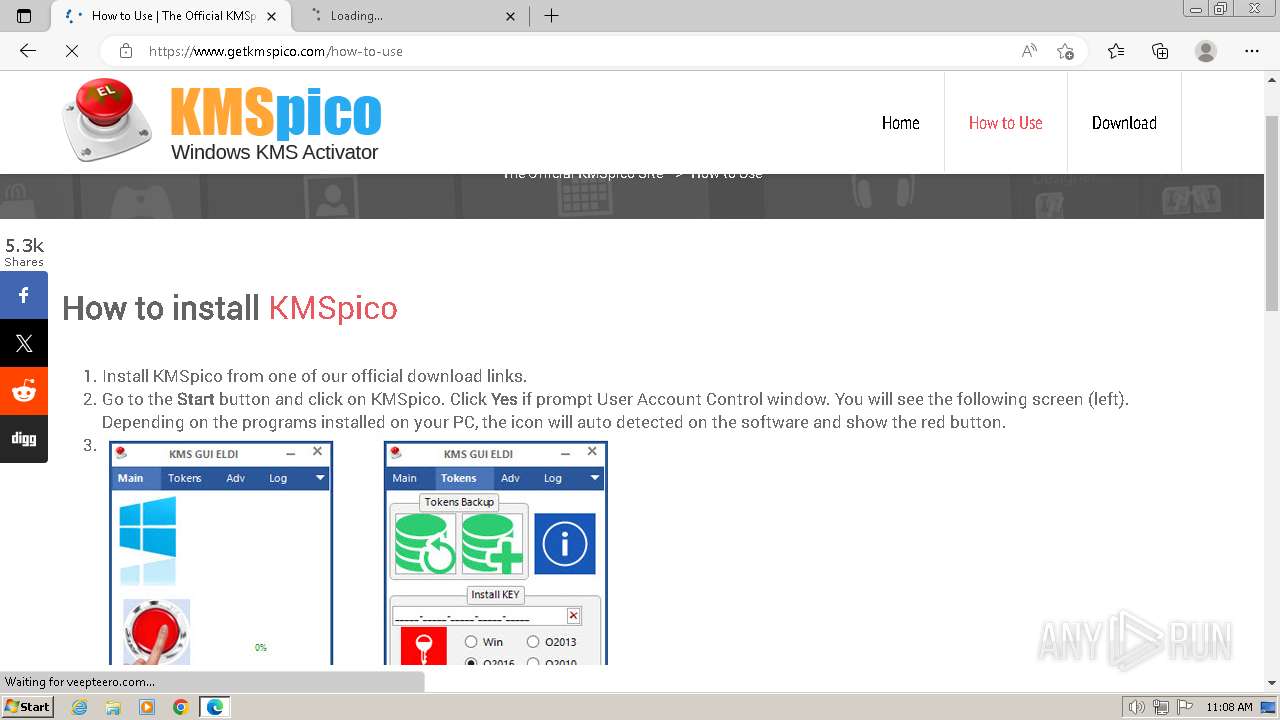Click the Edge taskbar icon

[214, 707]
